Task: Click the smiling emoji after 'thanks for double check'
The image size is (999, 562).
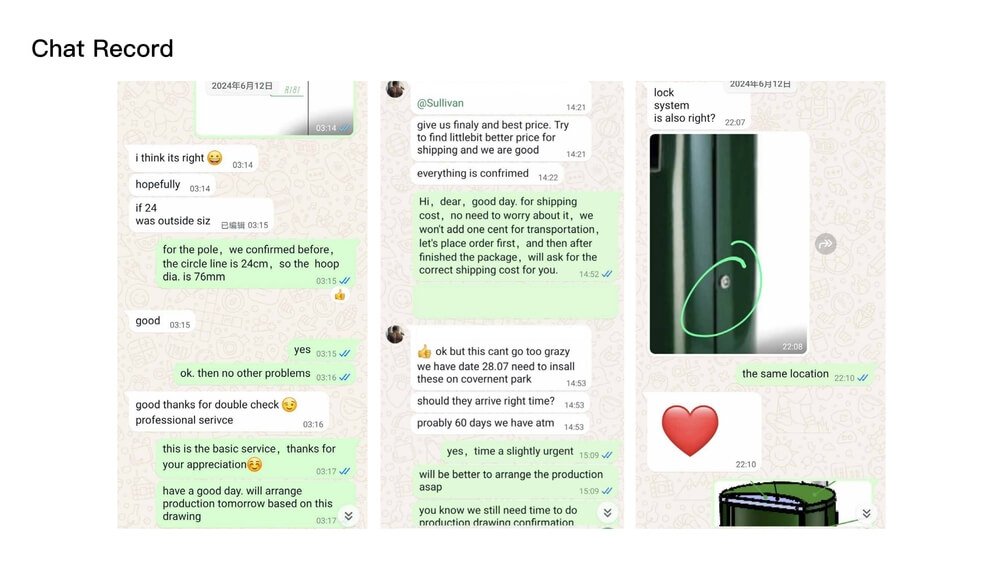Action: coord(289,405)
